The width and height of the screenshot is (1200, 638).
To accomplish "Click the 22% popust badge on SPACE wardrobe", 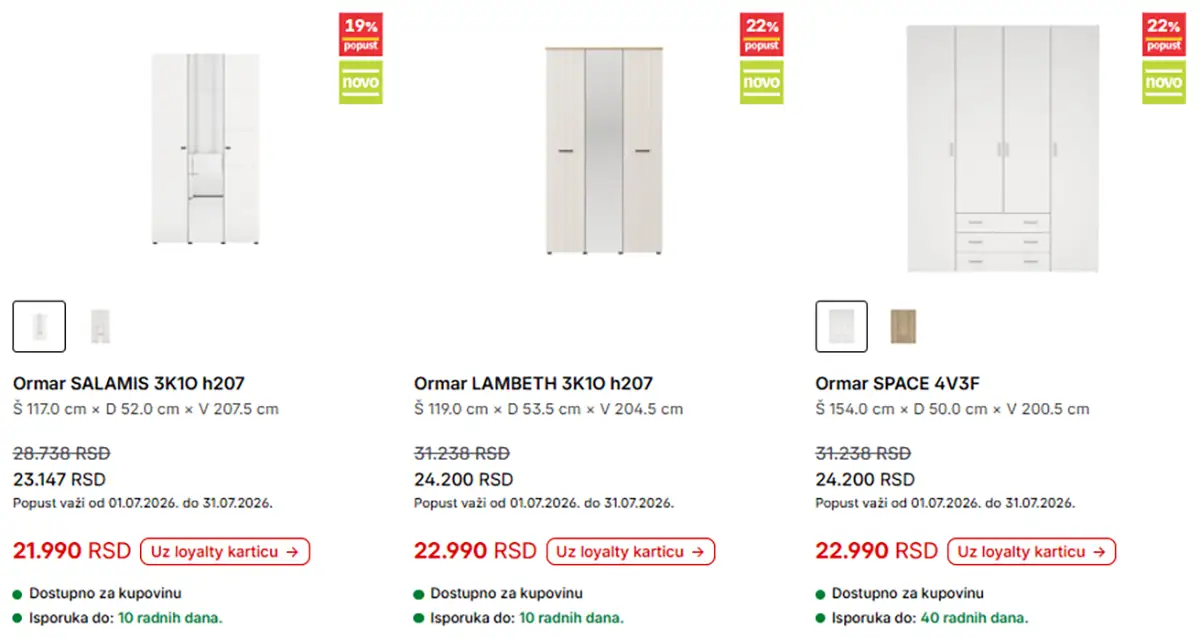I will pyautogui.click(x=1164, y=34).
